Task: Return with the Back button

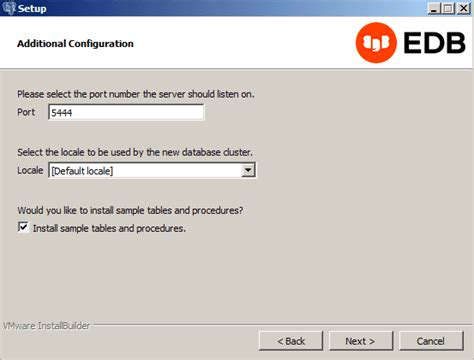Action: click(291, 341)
